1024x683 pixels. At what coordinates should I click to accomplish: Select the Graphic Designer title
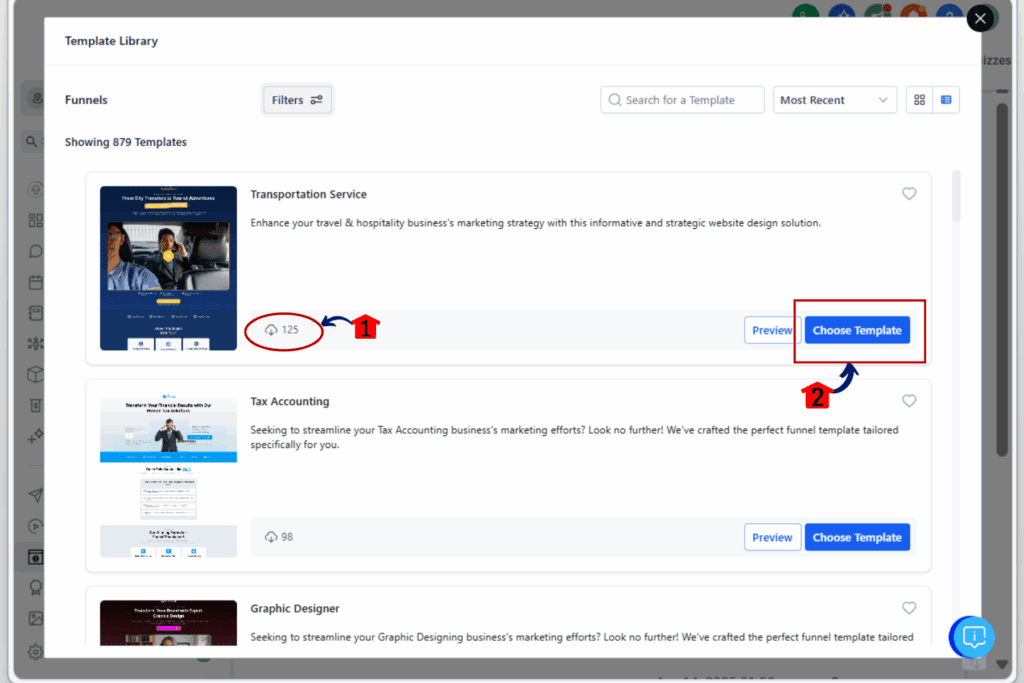(x=295, y=609)
